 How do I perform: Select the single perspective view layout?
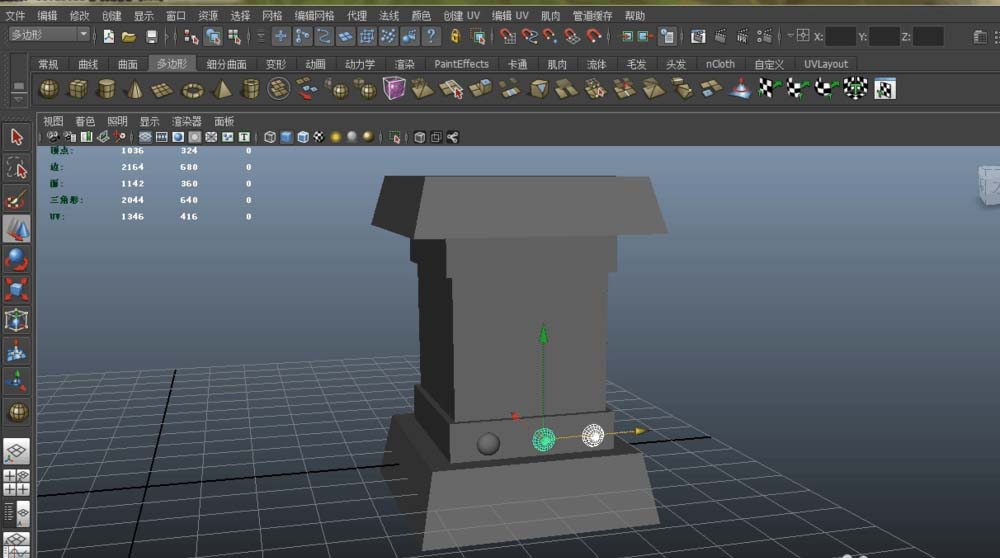17,452
